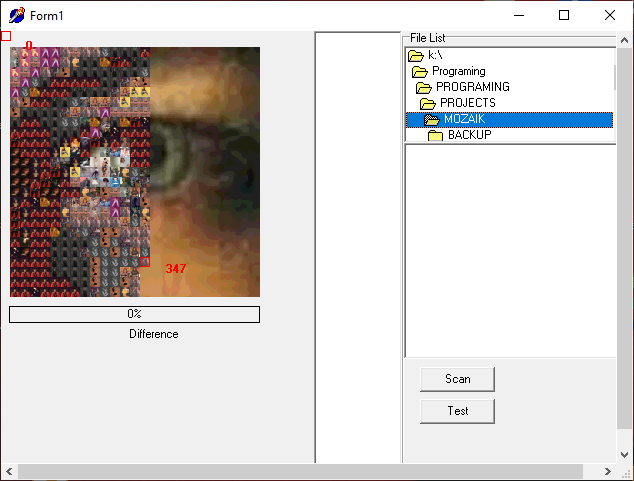The width and height of the screenshot is (634, 481).
Task: Click the window's vertical scrollbar thumb
Action: (x=624, y=238)
